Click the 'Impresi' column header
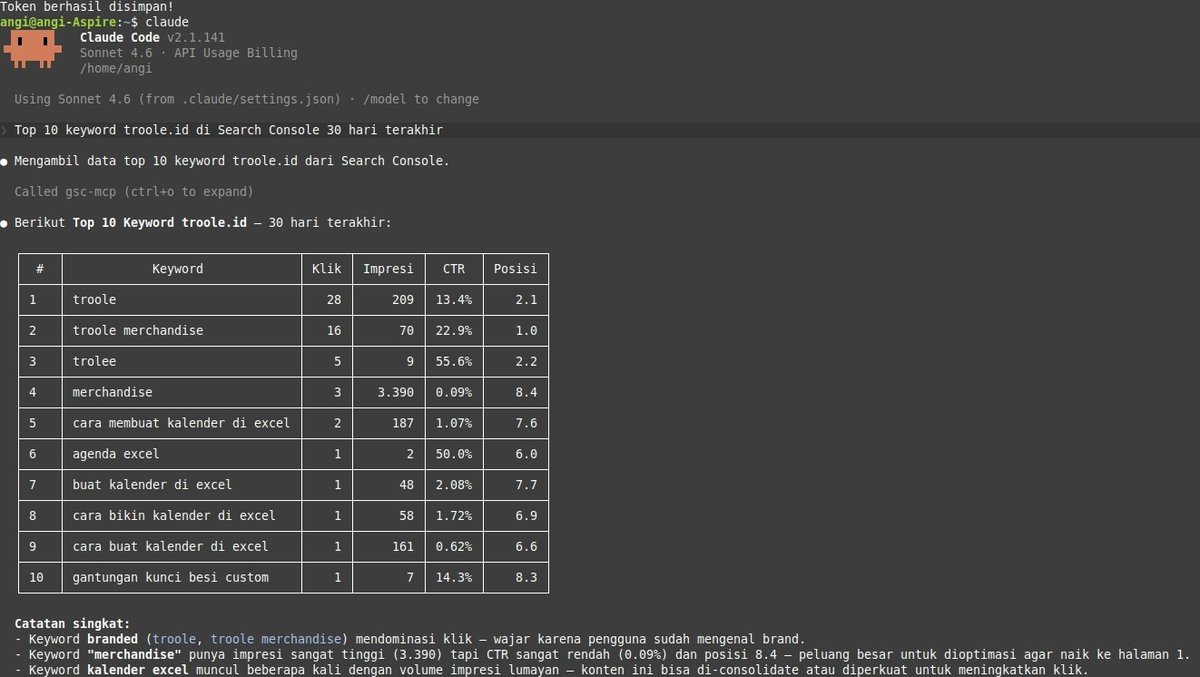1200x677 pixels. [388, 269]
